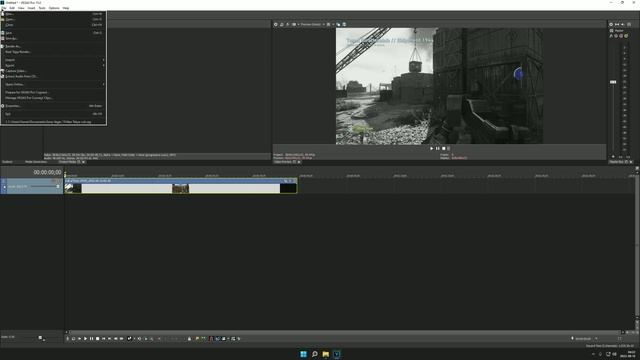Screen dimensions: 640x360
Task: Select Render As in the File menu
Action: point(54,46)
